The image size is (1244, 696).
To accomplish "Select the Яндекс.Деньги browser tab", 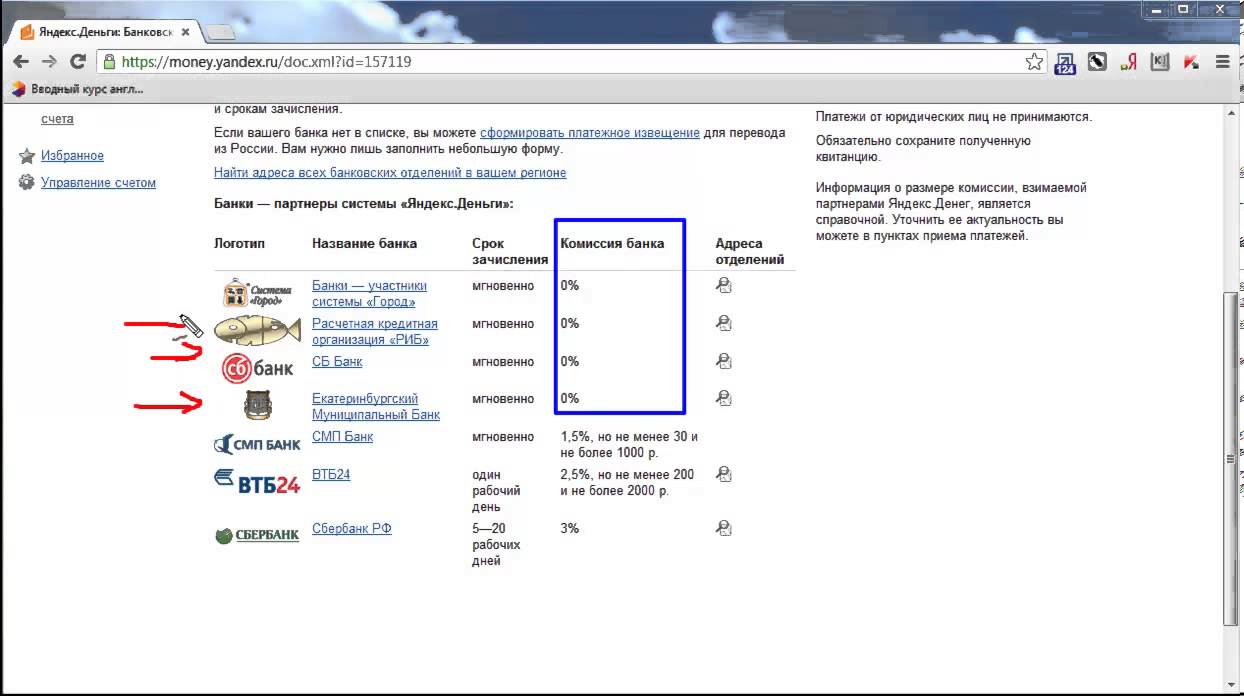I will click(104, 32).
